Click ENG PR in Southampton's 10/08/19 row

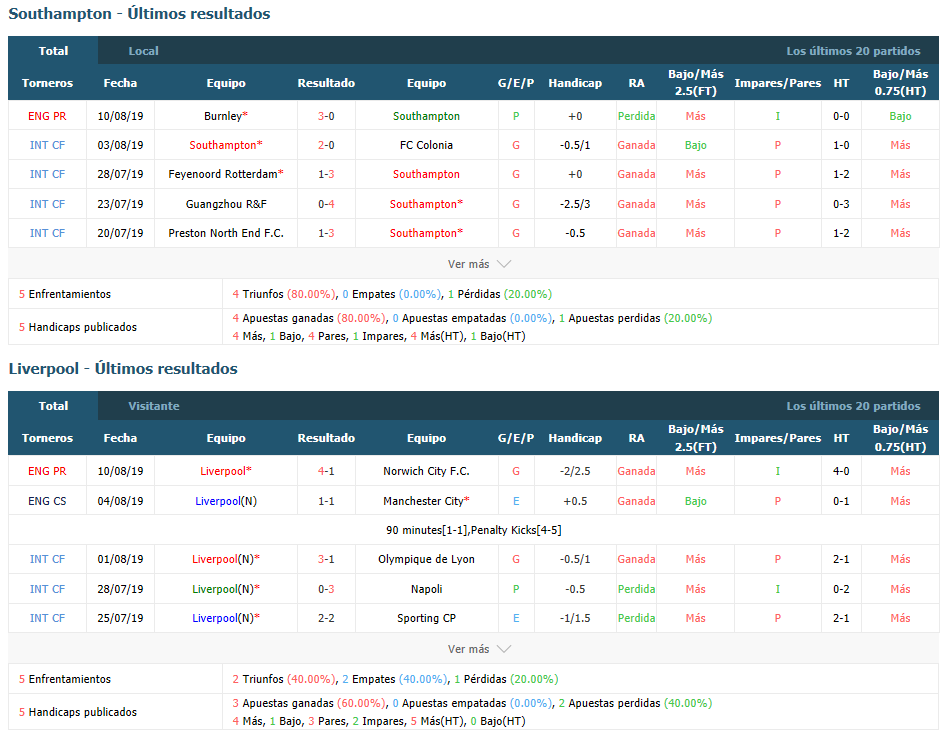(47, 116)
